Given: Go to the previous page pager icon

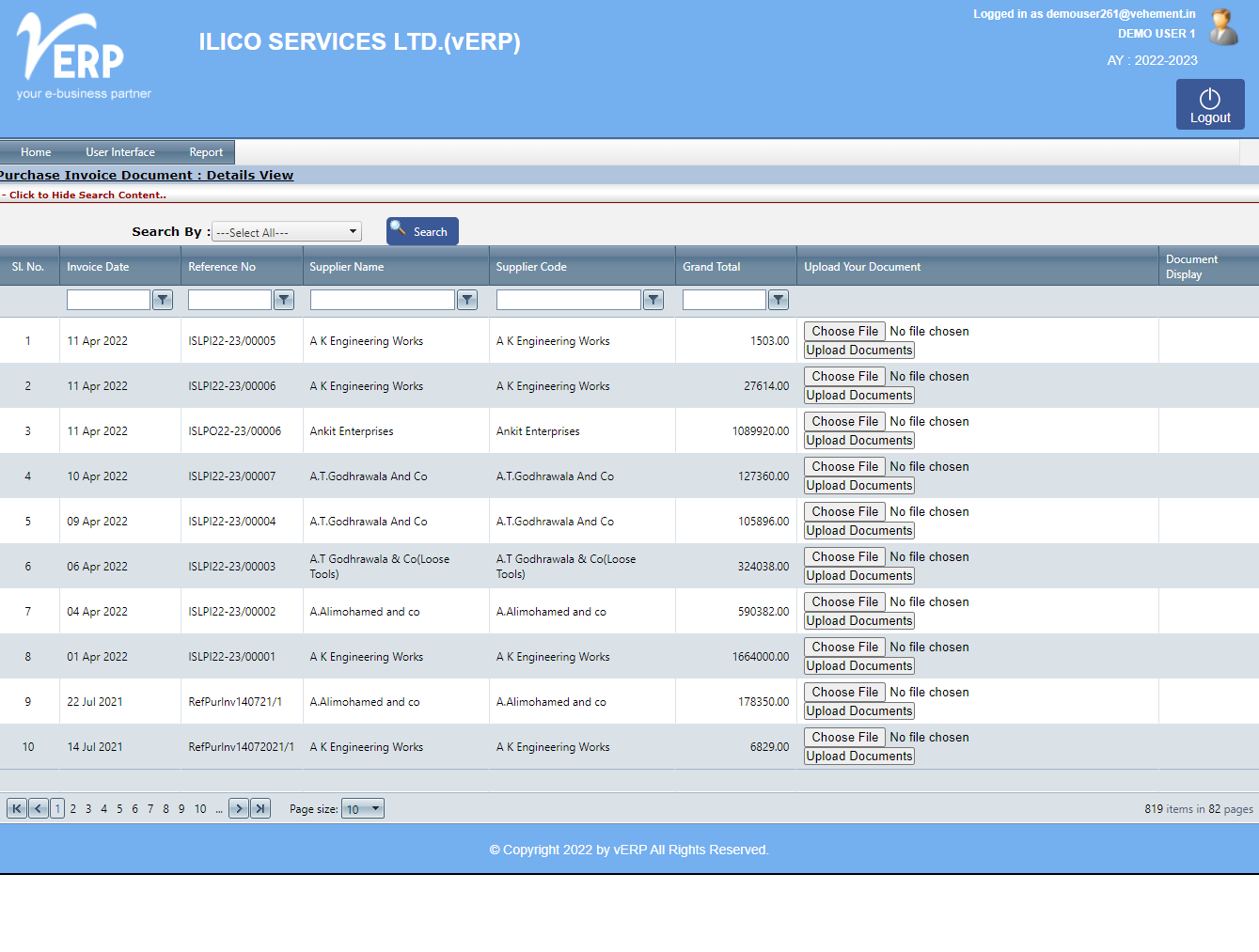Looking at the screenshot, I should (x=39, y=808).
